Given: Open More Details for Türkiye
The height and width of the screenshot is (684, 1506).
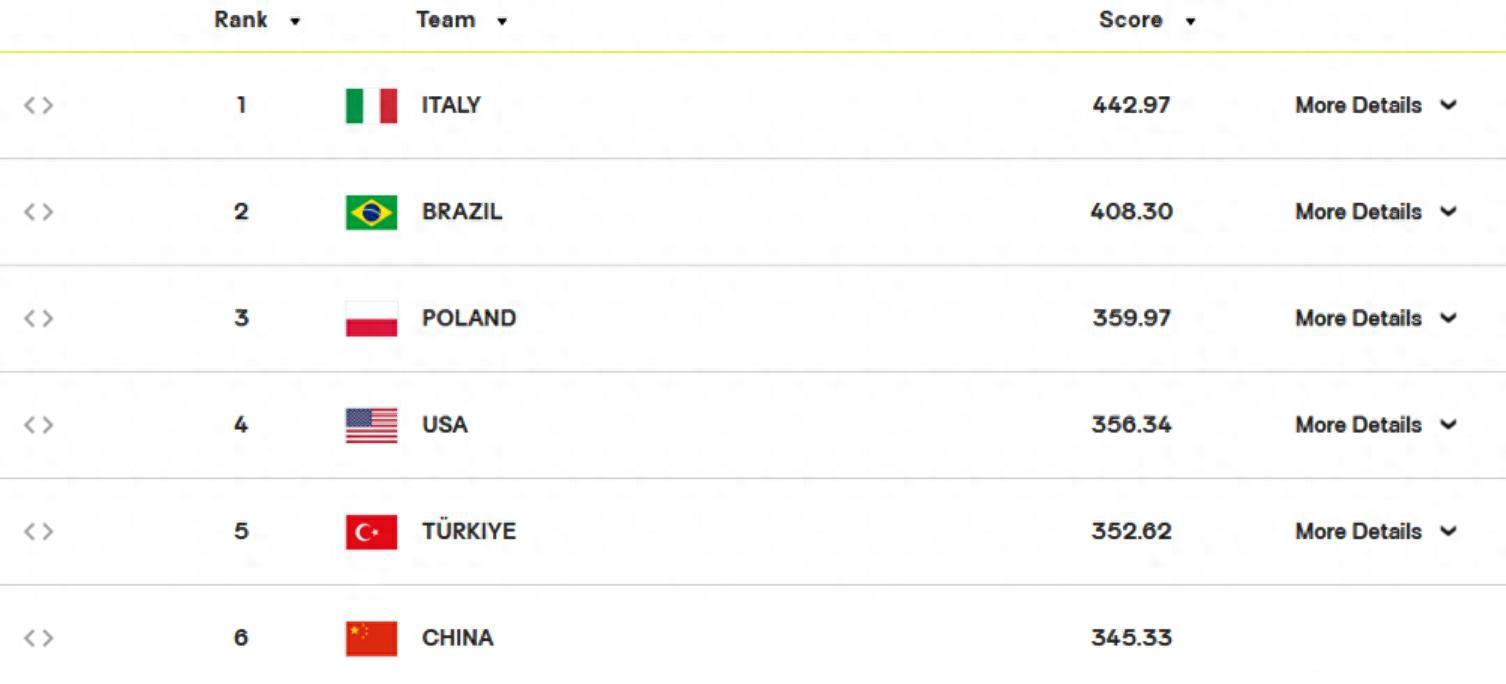Looking at the screenshot, I should (1376, 531).
